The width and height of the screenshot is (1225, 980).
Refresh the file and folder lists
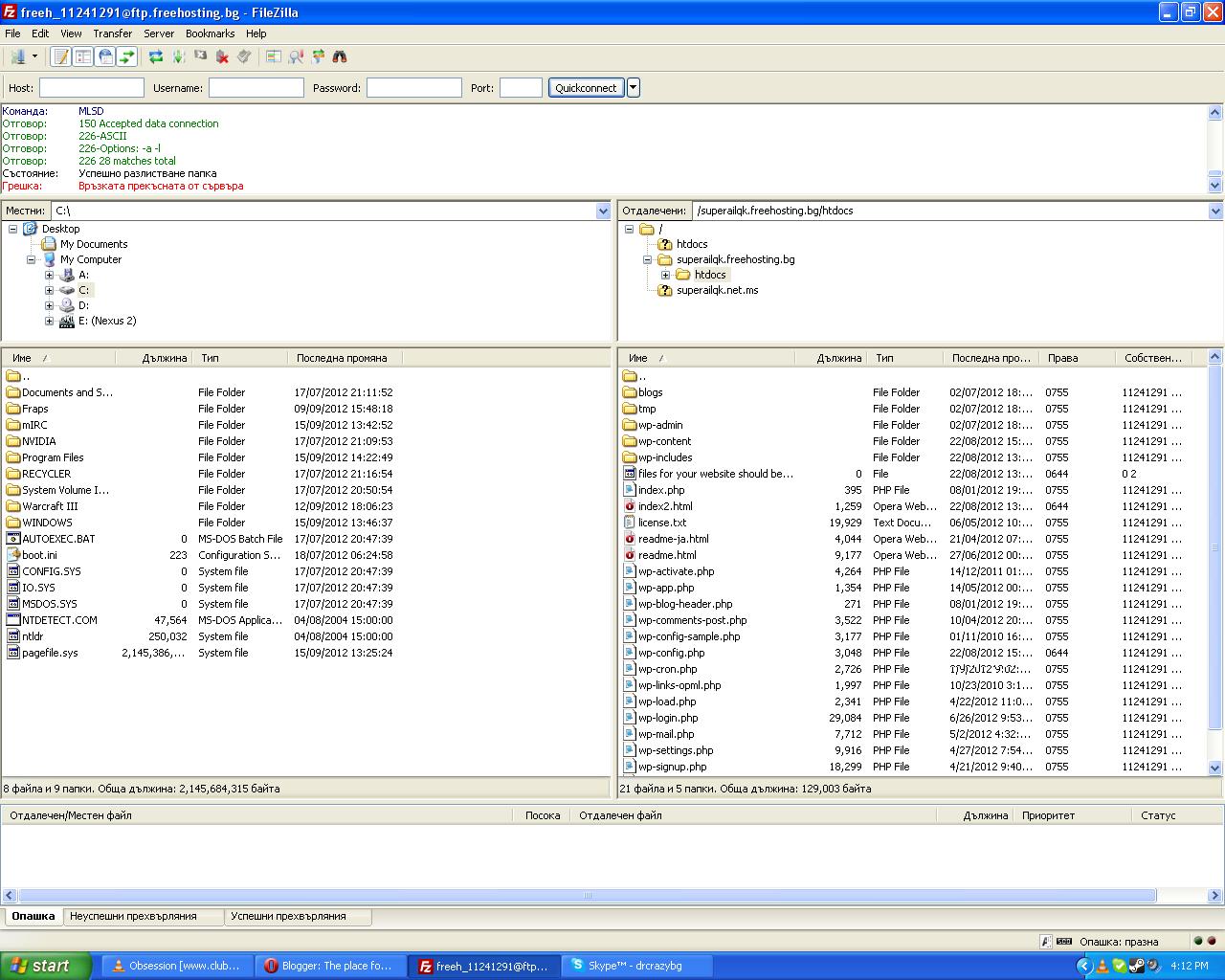tap(156, 57)
